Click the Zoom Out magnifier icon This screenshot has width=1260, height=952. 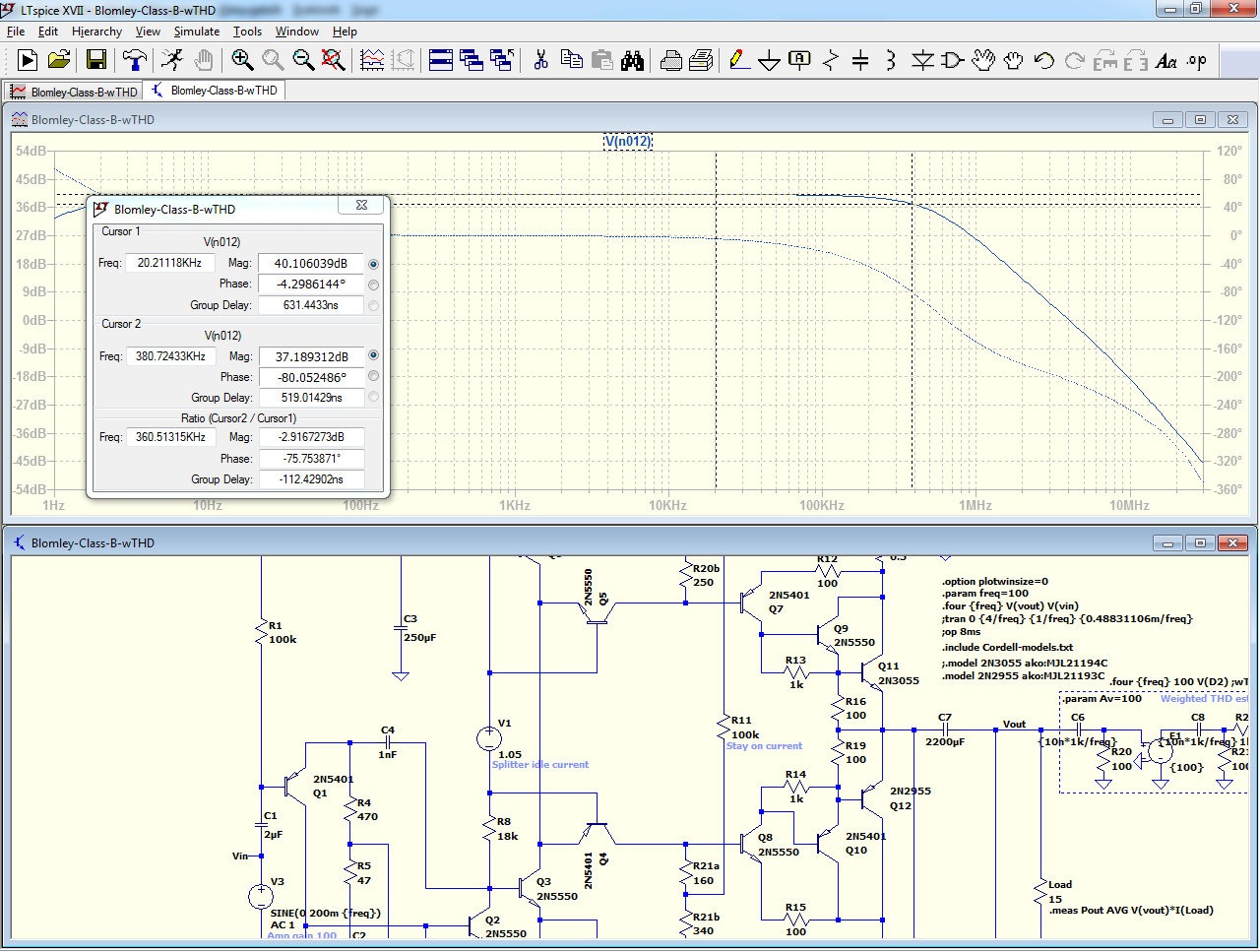click(x=303, y=60)
